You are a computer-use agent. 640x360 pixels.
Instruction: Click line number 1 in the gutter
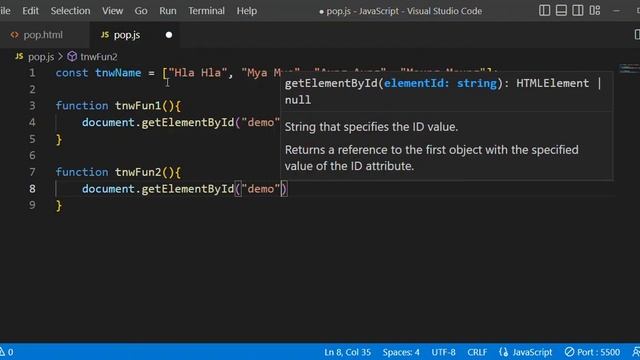[32, 73]
